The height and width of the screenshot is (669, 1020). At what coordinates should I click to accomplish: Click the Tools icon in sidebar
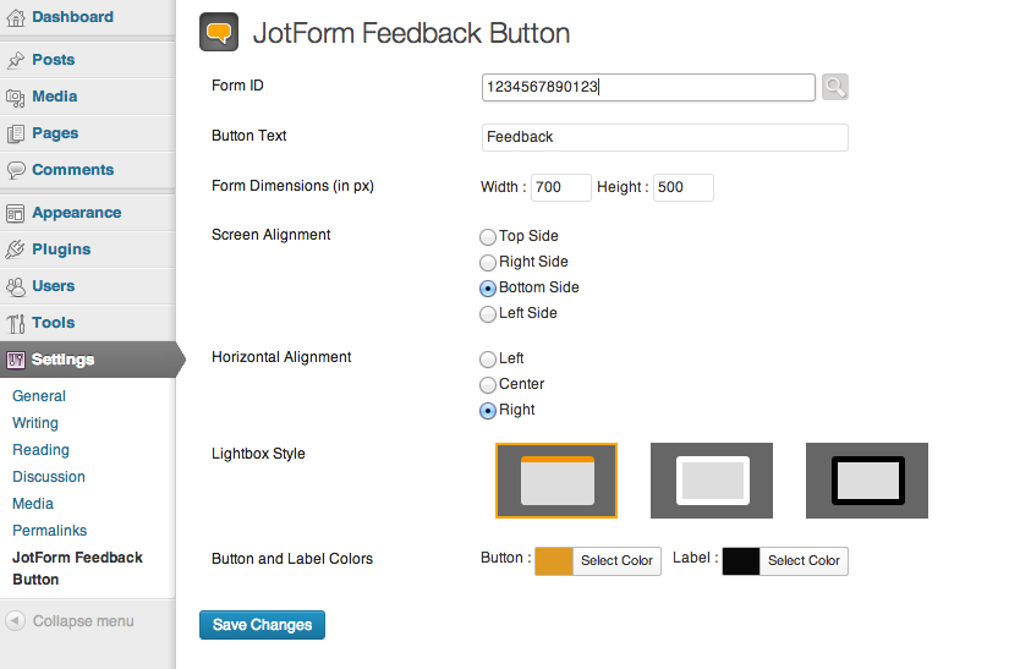(14, 322)
